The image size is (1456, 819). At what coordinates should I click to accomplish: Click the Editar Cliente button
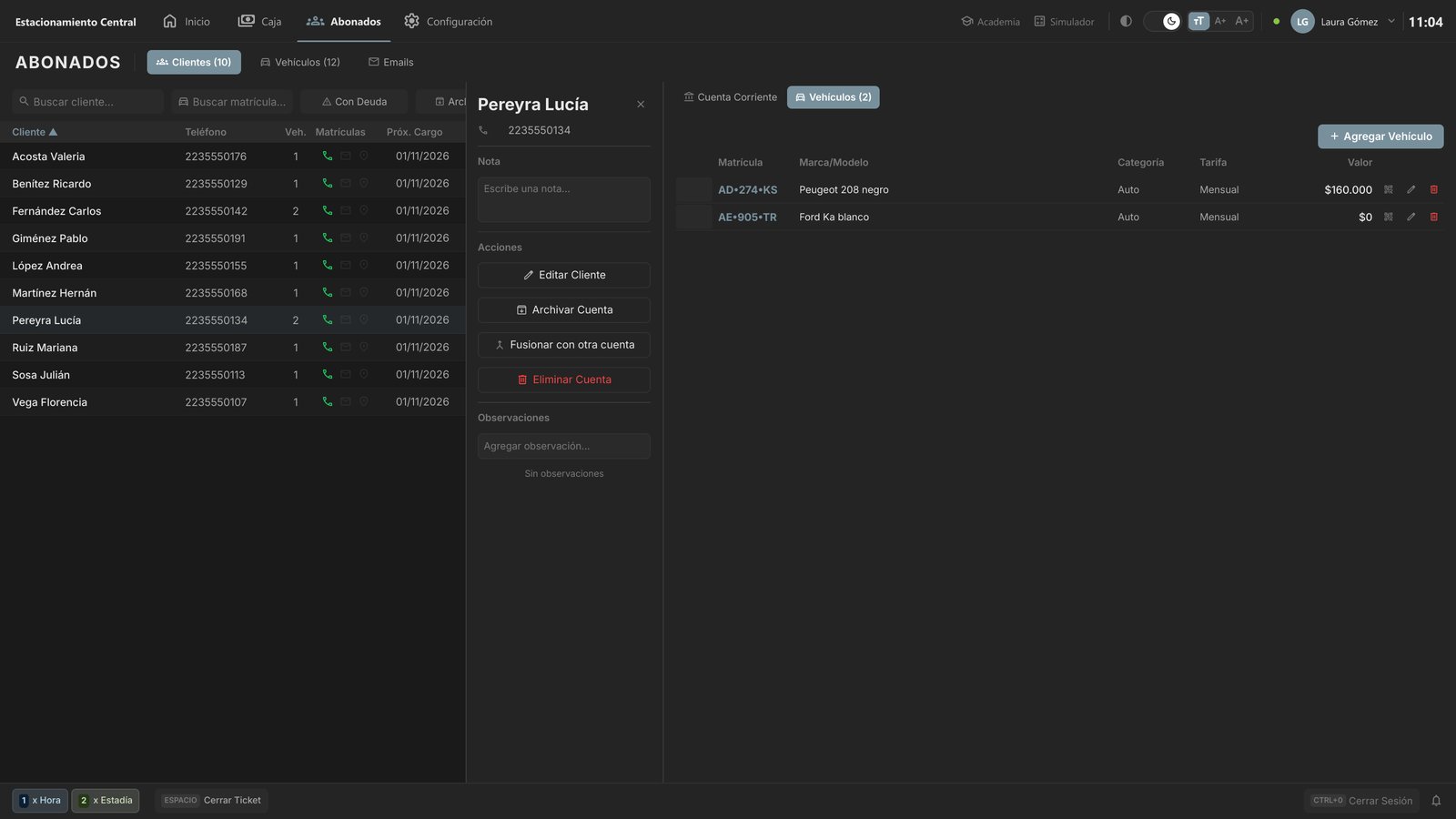pos(564,275)
